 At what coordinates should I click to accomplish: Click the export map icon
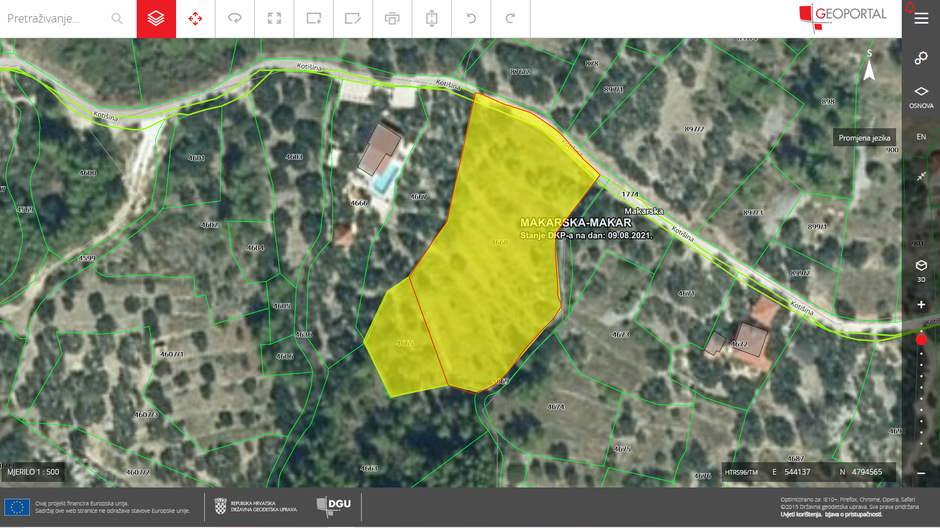(x=432, y=19)
